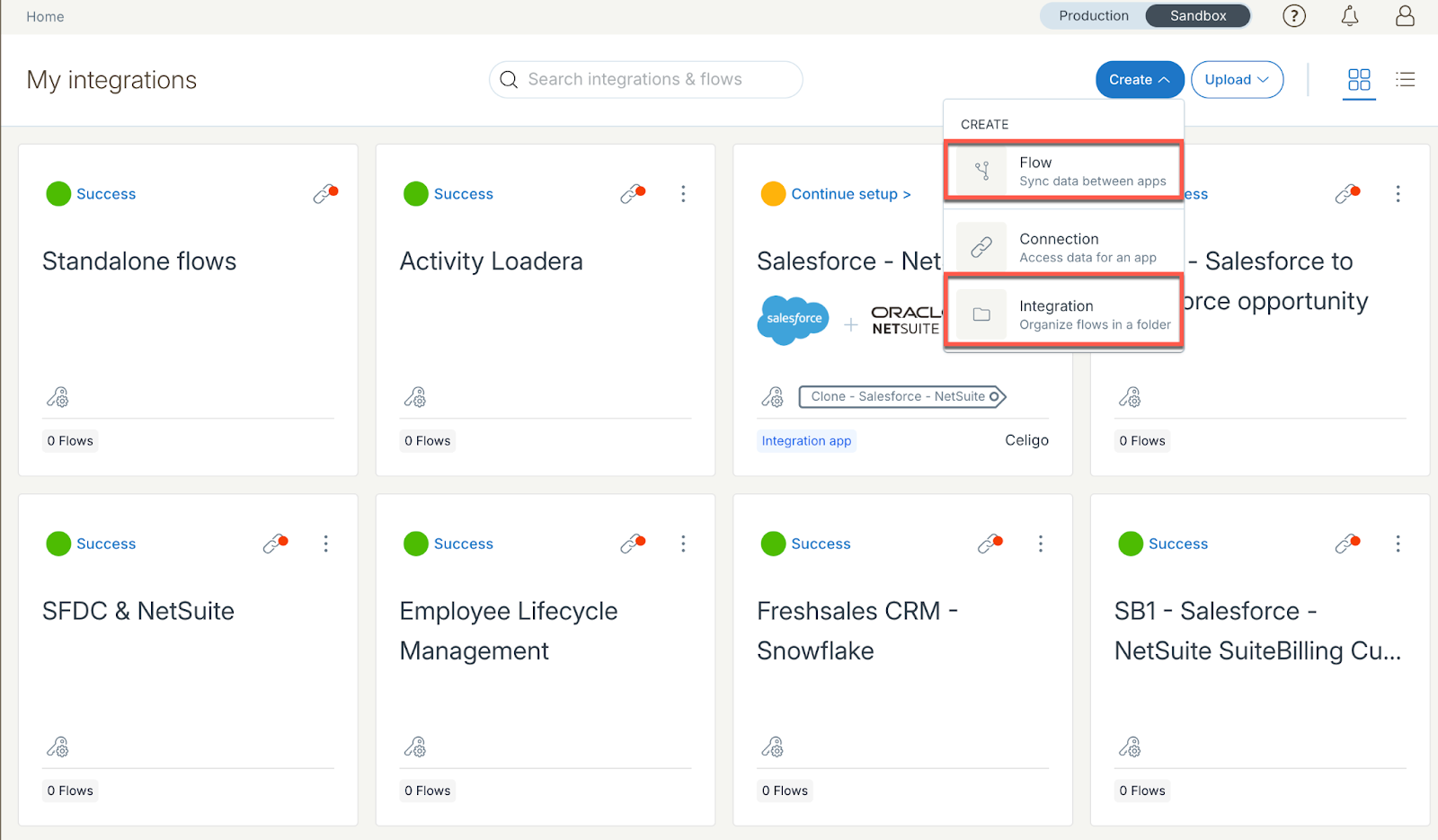The width and height of the screenshot is (1438, 840).
Task: Open more options on Employee Lifecycle Management
Action: (x=683, y=544)
